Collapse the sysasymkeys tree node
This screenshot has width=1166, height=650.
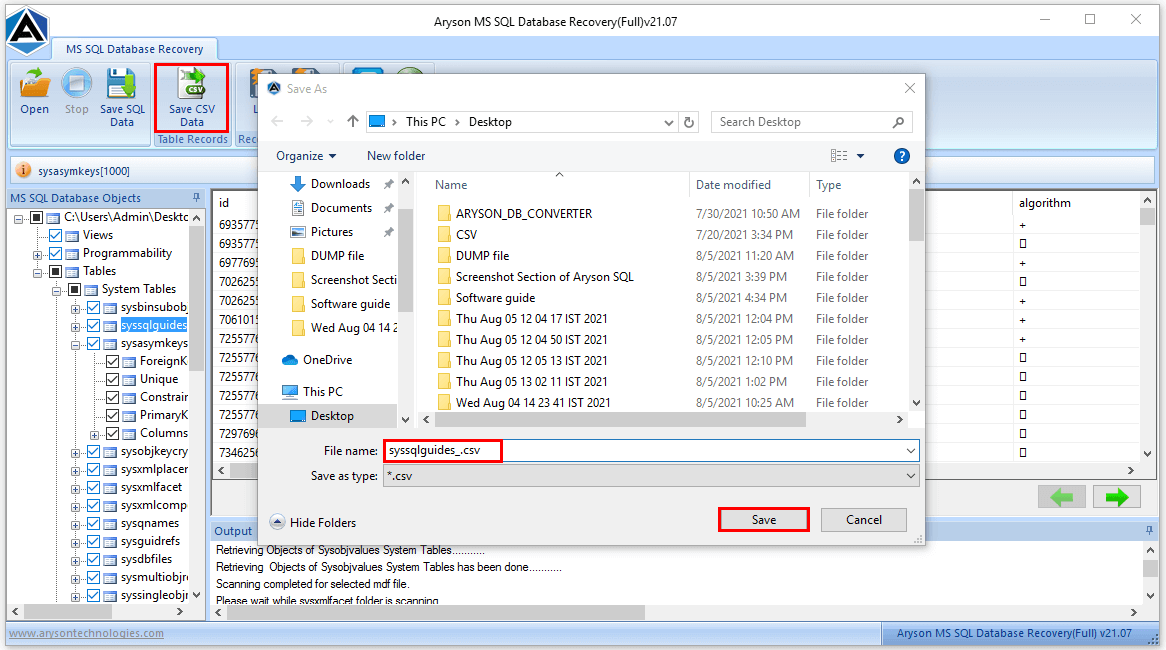coord(75,345)
